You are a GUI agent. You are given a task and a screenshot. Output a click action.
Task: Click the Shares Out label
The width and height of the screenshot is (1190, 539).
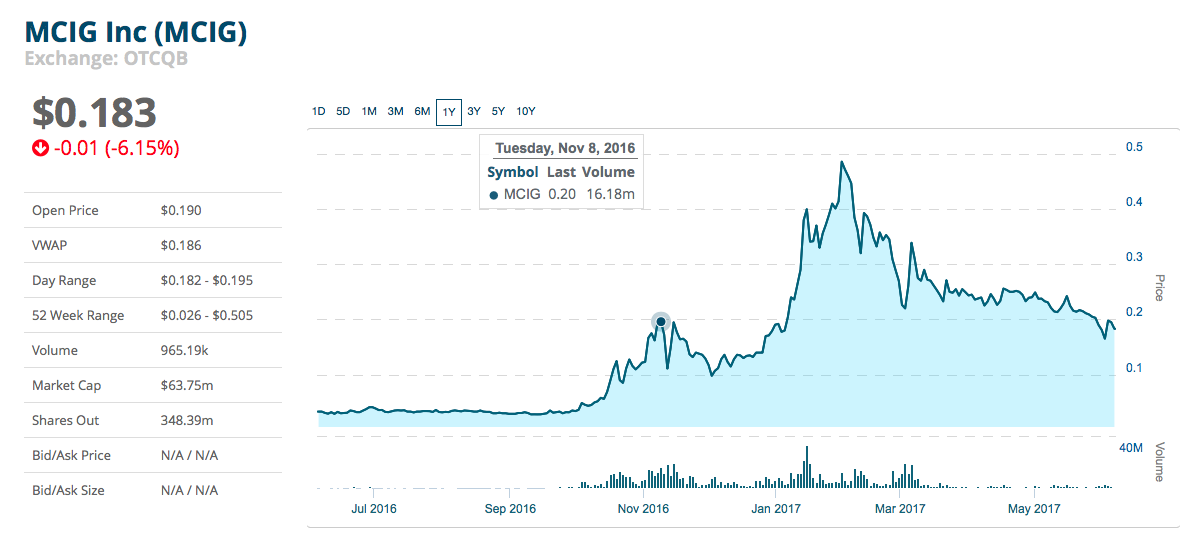pyautogui.click(x=65, y=421)
